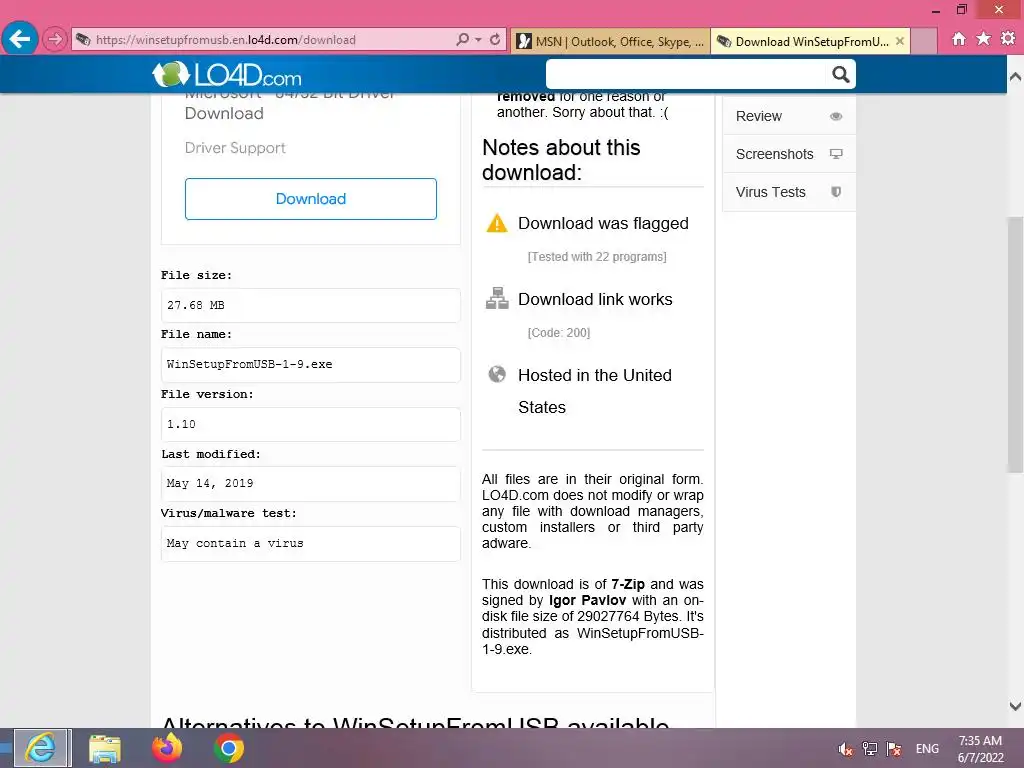Launch Firefox from the taskbar

coord(167,748)
